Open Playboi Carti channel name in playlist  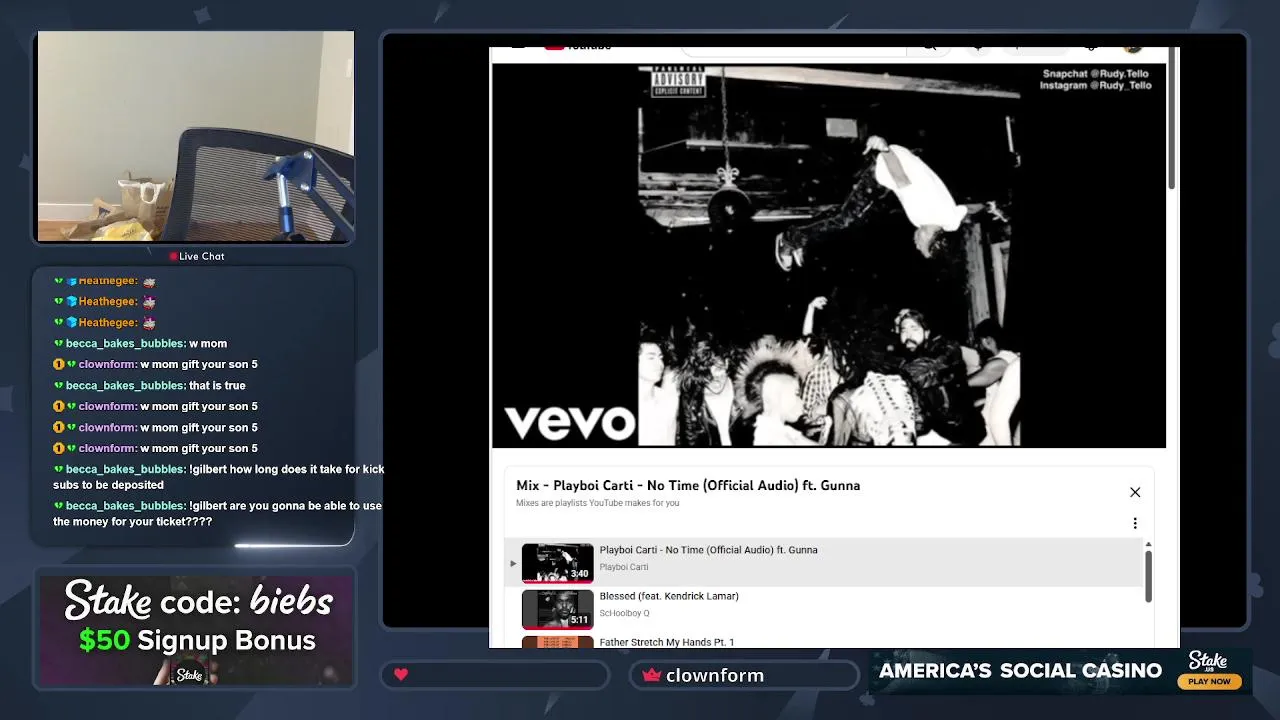click(624, 567)
